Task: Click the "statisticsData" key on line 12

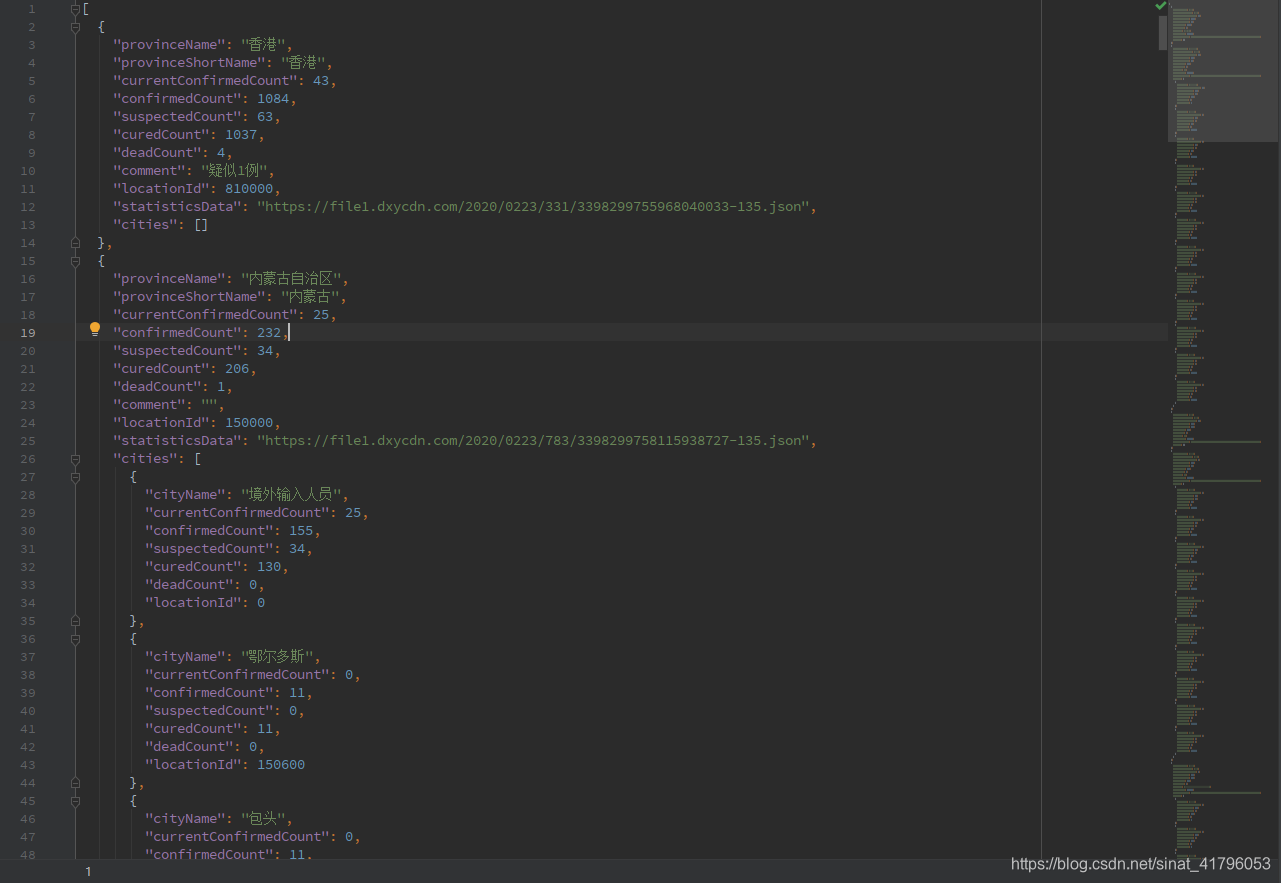Action: 177,207
